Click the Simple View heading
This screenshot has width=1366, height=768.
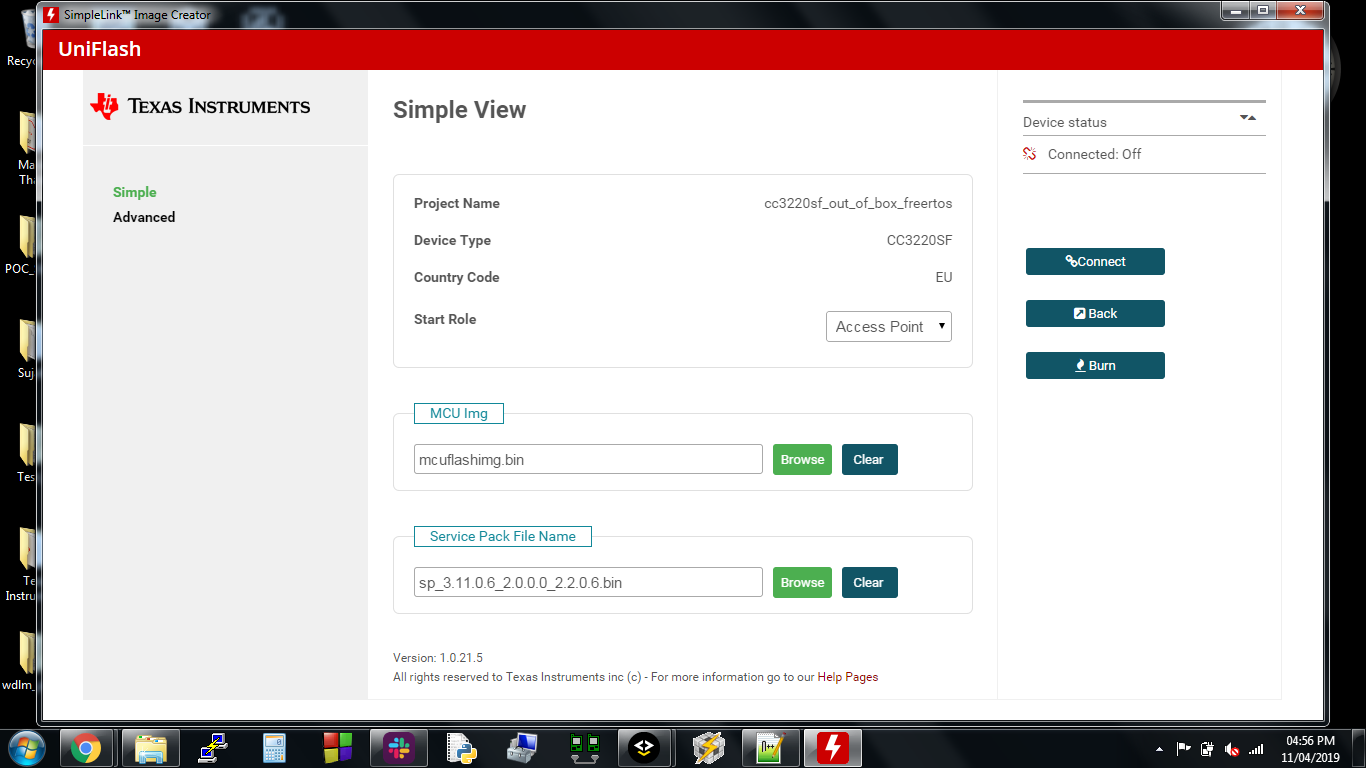point(459,110)
